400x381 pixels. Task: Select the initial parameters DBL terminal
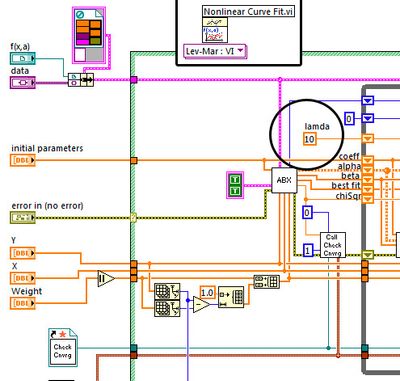point(23,160)
